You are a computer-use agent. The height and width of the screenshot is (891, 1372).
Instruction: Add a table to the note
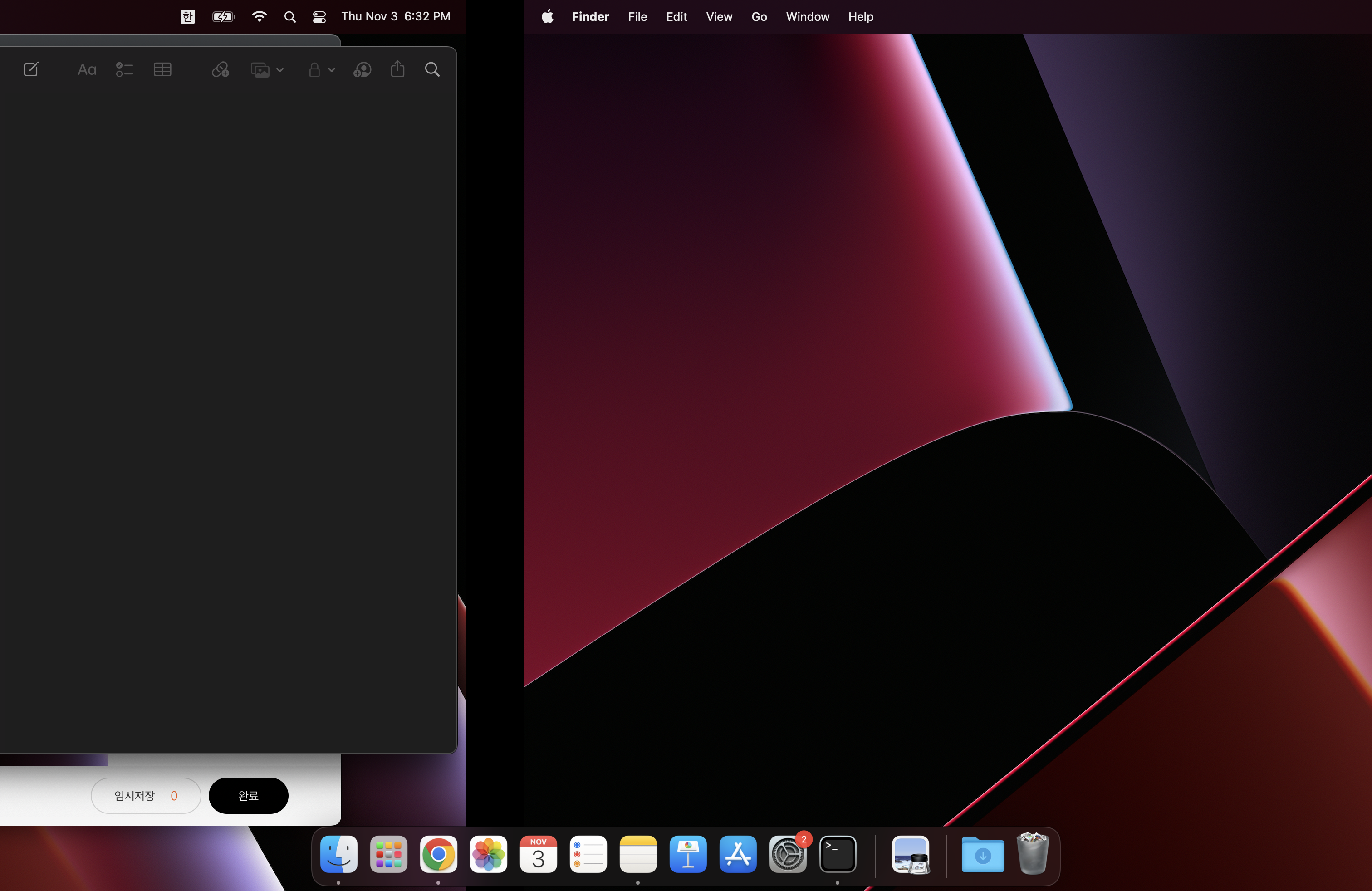pyautogui.click(x=162, y=70)
